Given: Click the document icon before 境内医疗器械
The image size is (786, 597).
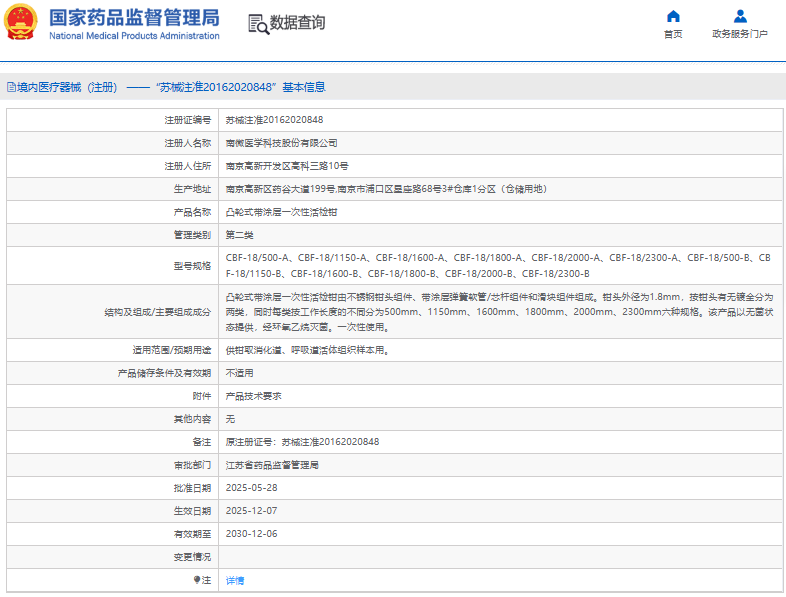Looking at the screenshot, I should (10, 88).
